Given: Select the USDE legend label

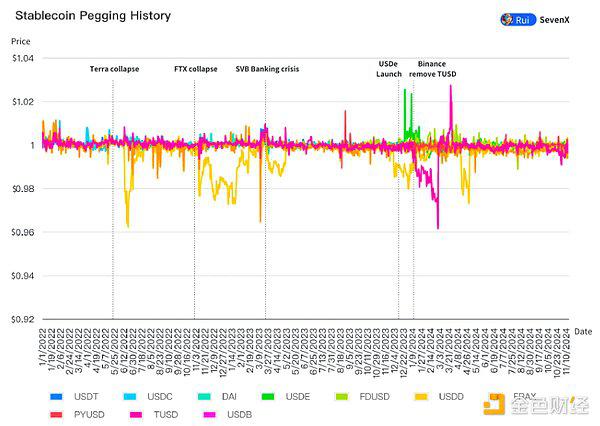Looking at the screenshot, I should click(298, 397).
